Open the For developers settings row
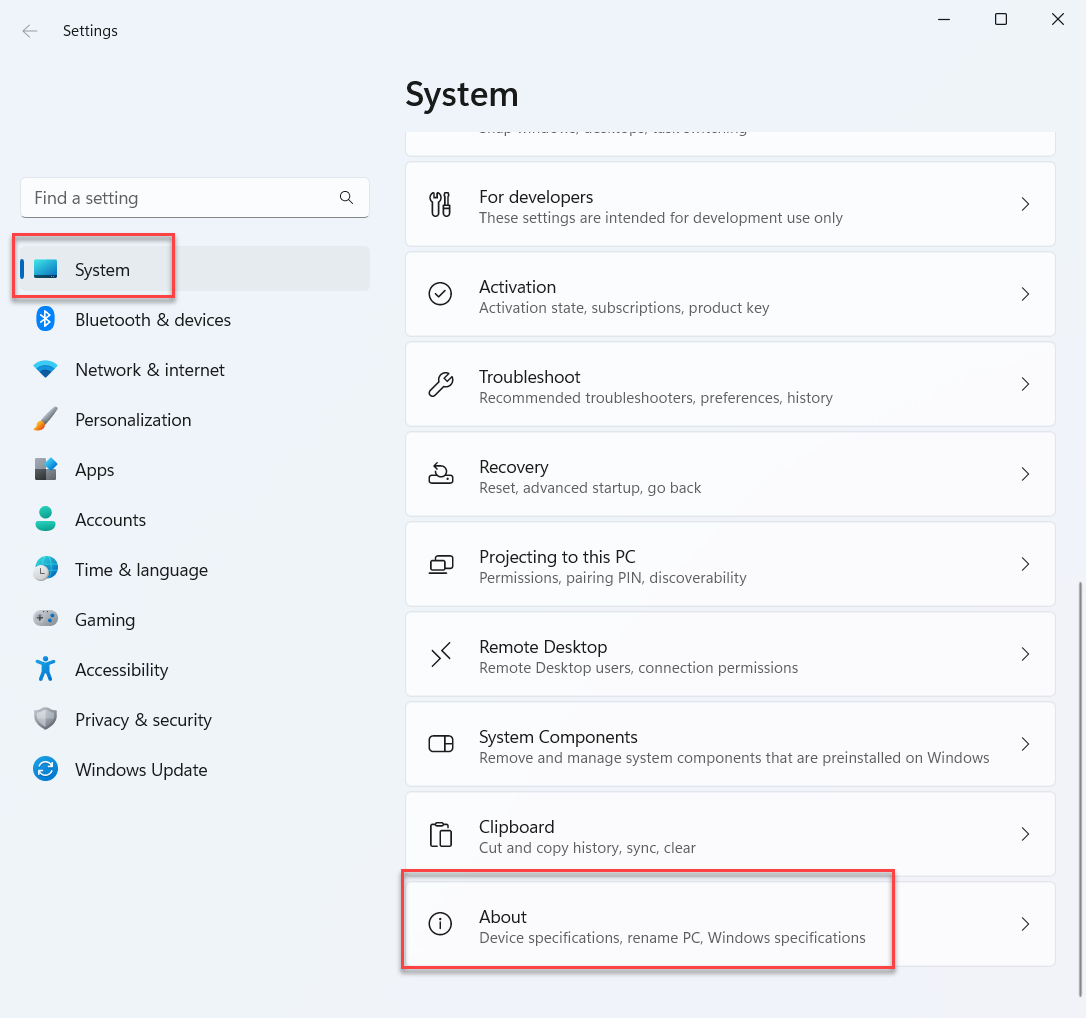This screenshot has width=1086, height=1018. [730, 204]
